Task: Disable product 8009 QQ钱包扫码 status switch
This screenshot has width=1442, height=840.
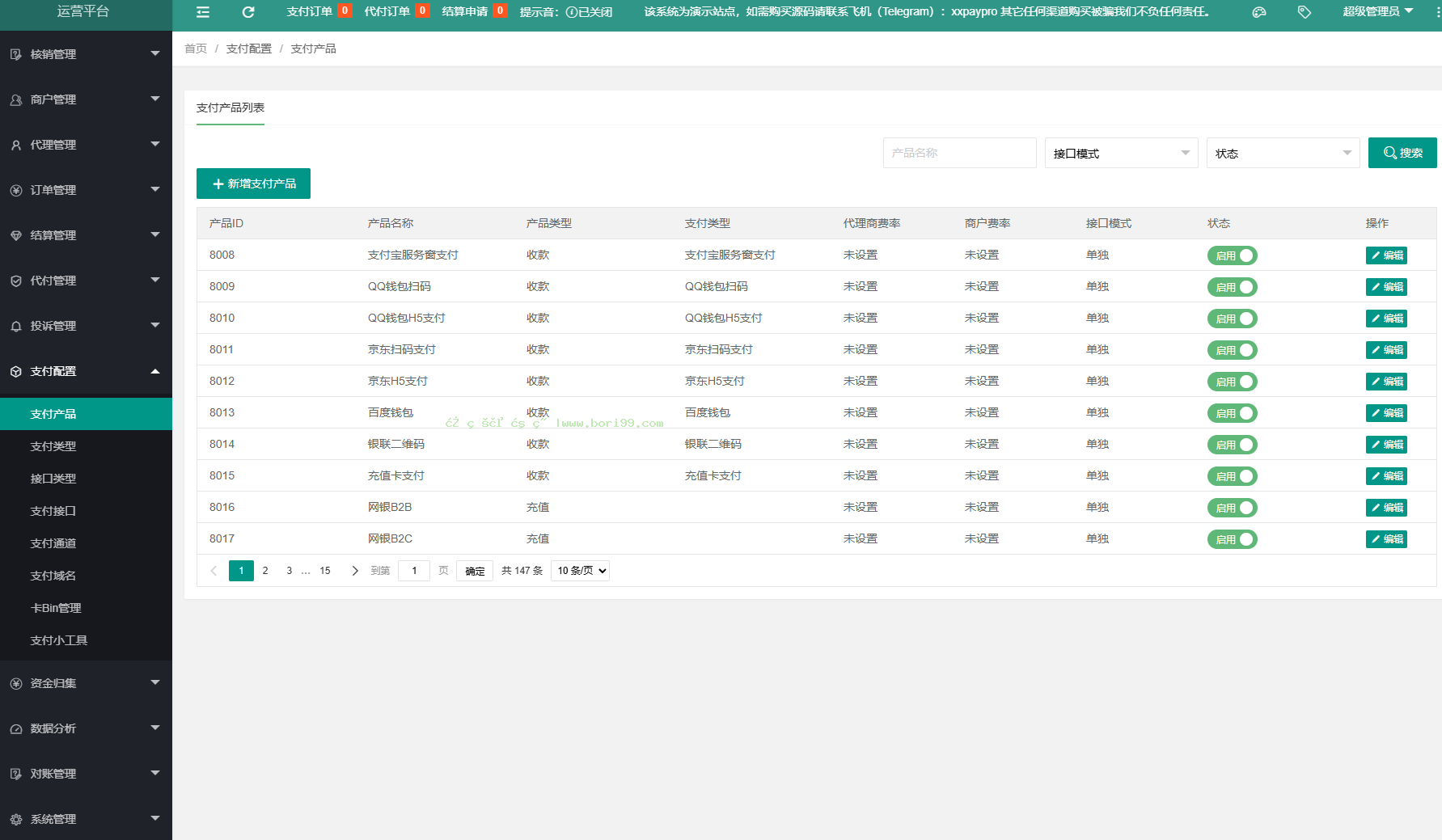Action: pos(1232,287)
